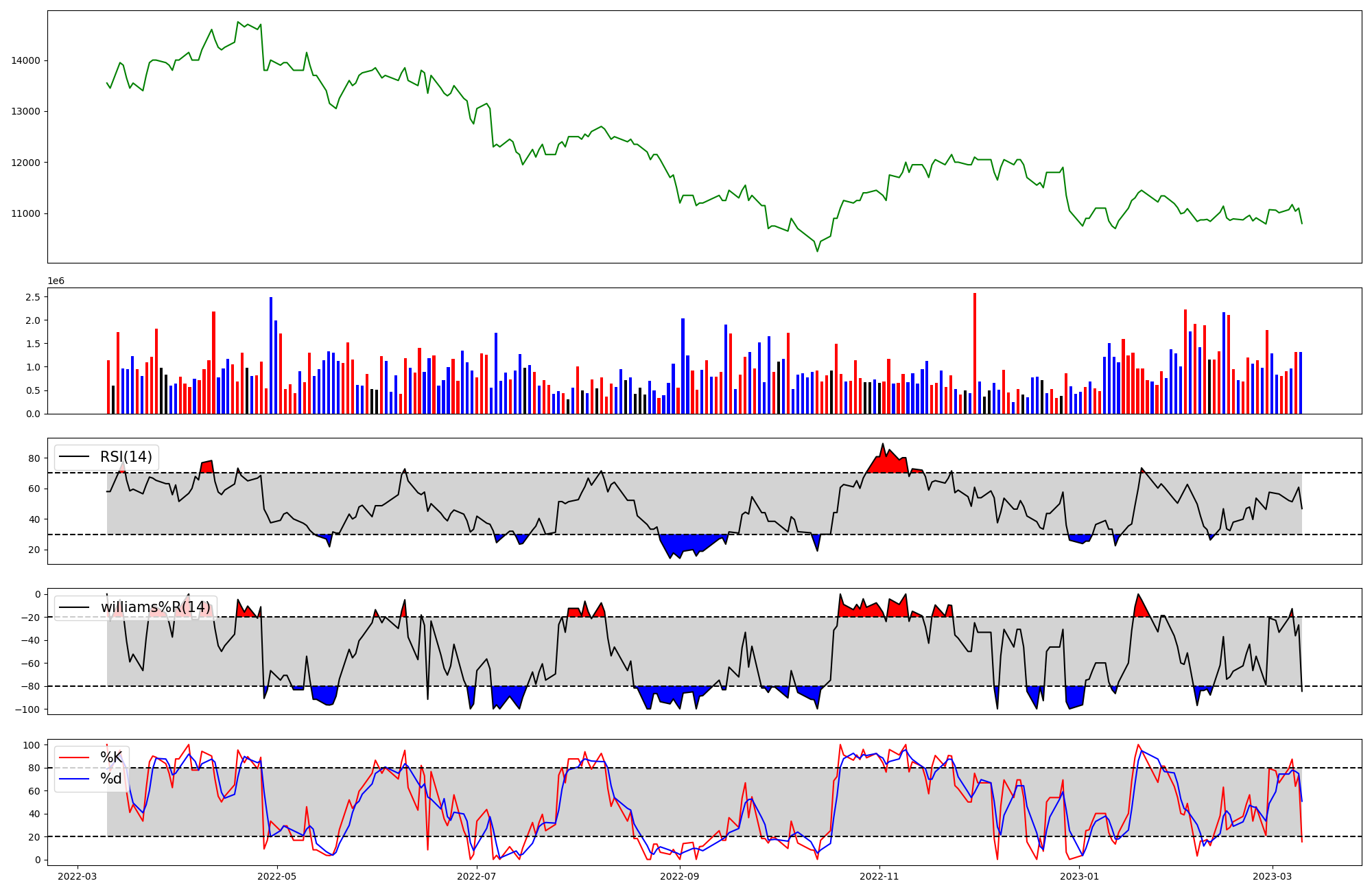Screen dimensions: 1372x892
Task: Click the red %K legend entry
Action: 111,758
